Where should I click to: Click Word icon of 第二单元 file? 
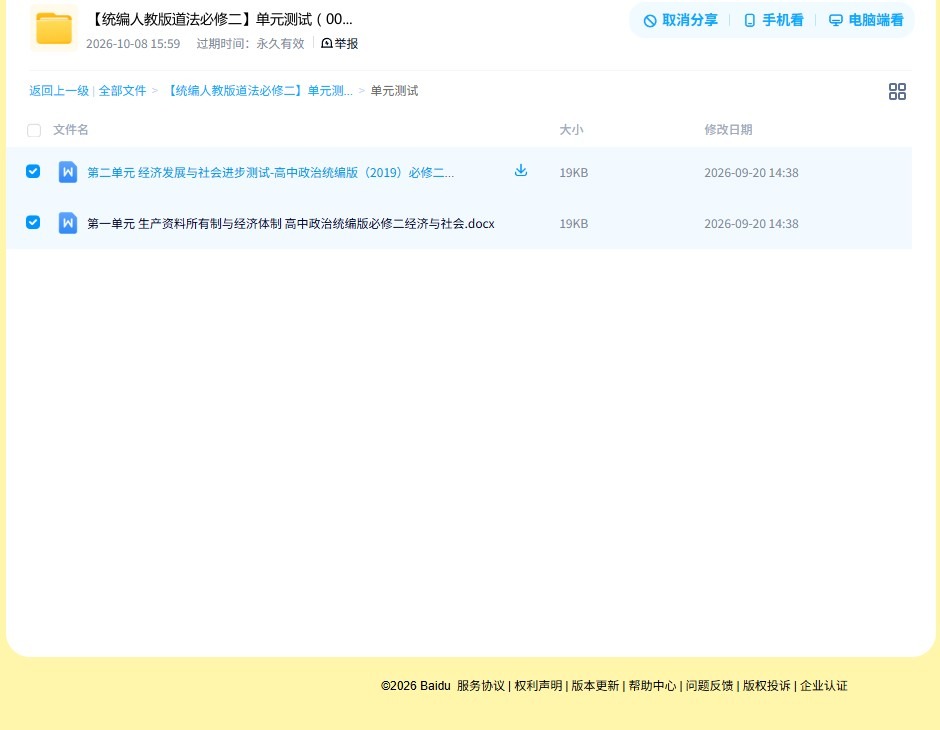coord(68,172)
